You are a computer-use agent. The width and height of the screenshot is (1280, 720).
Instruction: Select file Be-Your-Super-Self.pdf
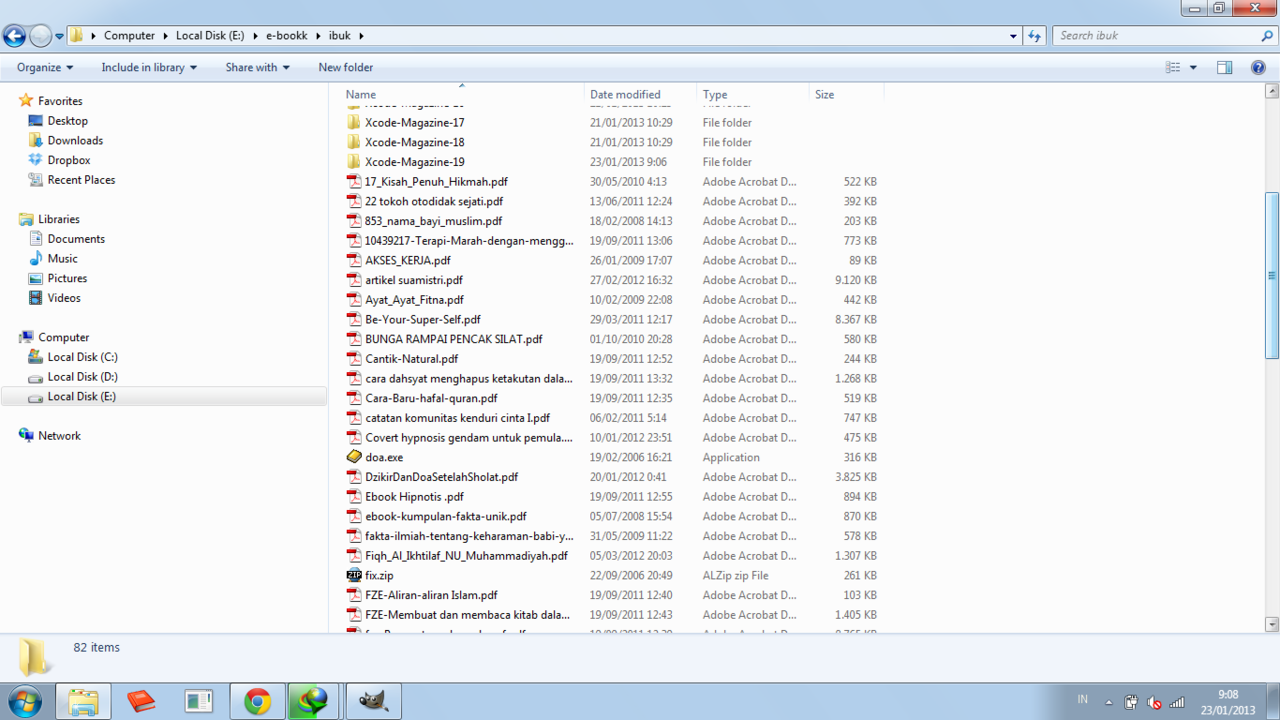(x=423, y=319)
